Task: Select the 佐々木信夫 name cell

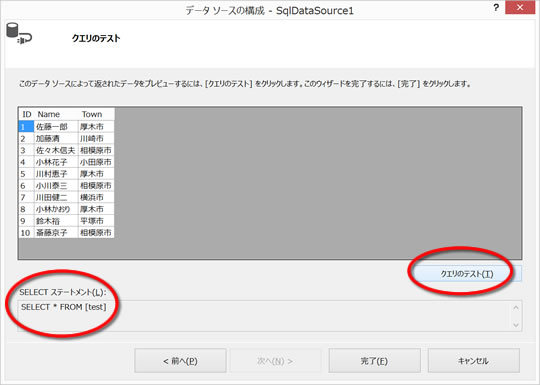Action: pos(56,150)
